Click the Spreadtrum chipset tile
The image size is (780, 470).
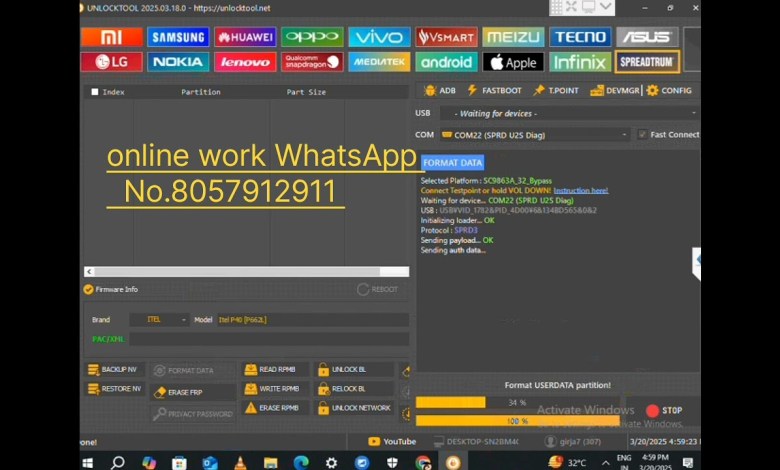tap(647, 62)
